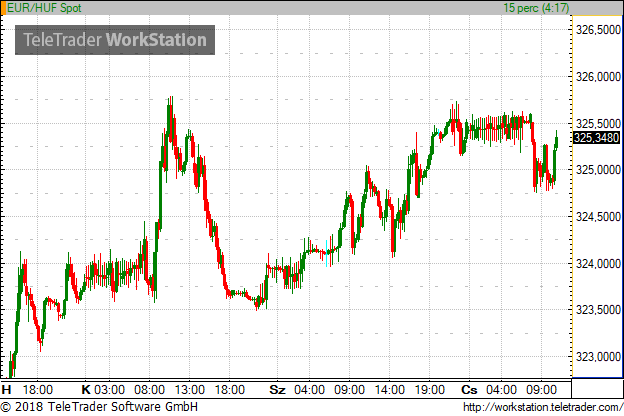624x416 pixels.
Task: Click the Cs day marker on time axis
Action: coord(469,389)
